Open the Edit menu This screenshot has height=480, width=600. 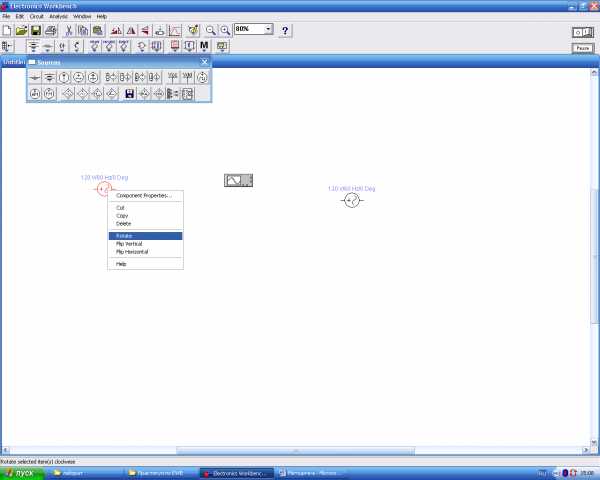[20, 16]
